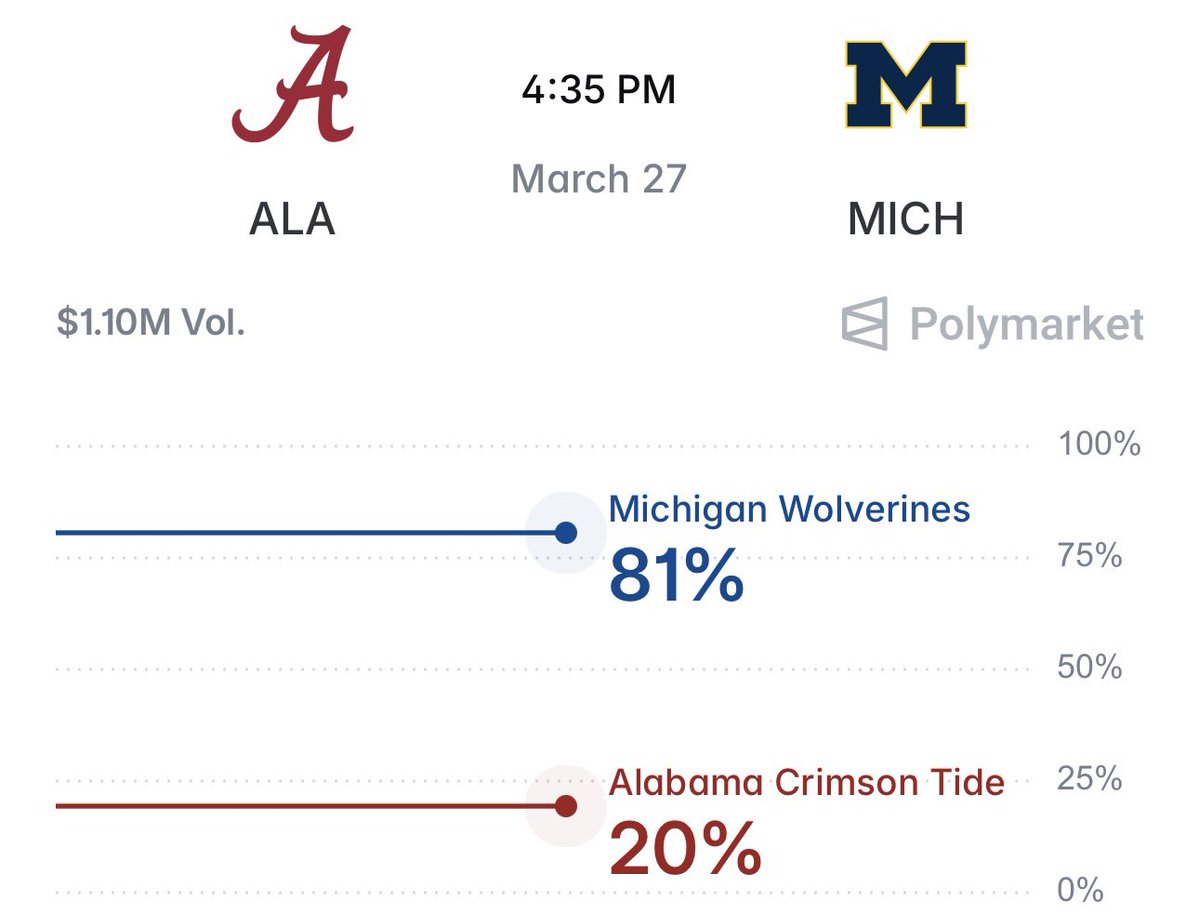This screenshot has height=914, width=1199.
Task: Open the Polymarket wordmark link
Action: [1026, 324]
